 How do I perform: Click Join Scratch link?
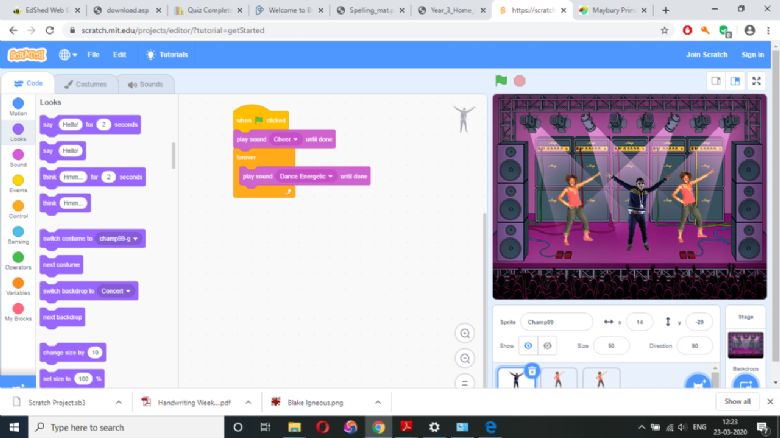(706, 55)
